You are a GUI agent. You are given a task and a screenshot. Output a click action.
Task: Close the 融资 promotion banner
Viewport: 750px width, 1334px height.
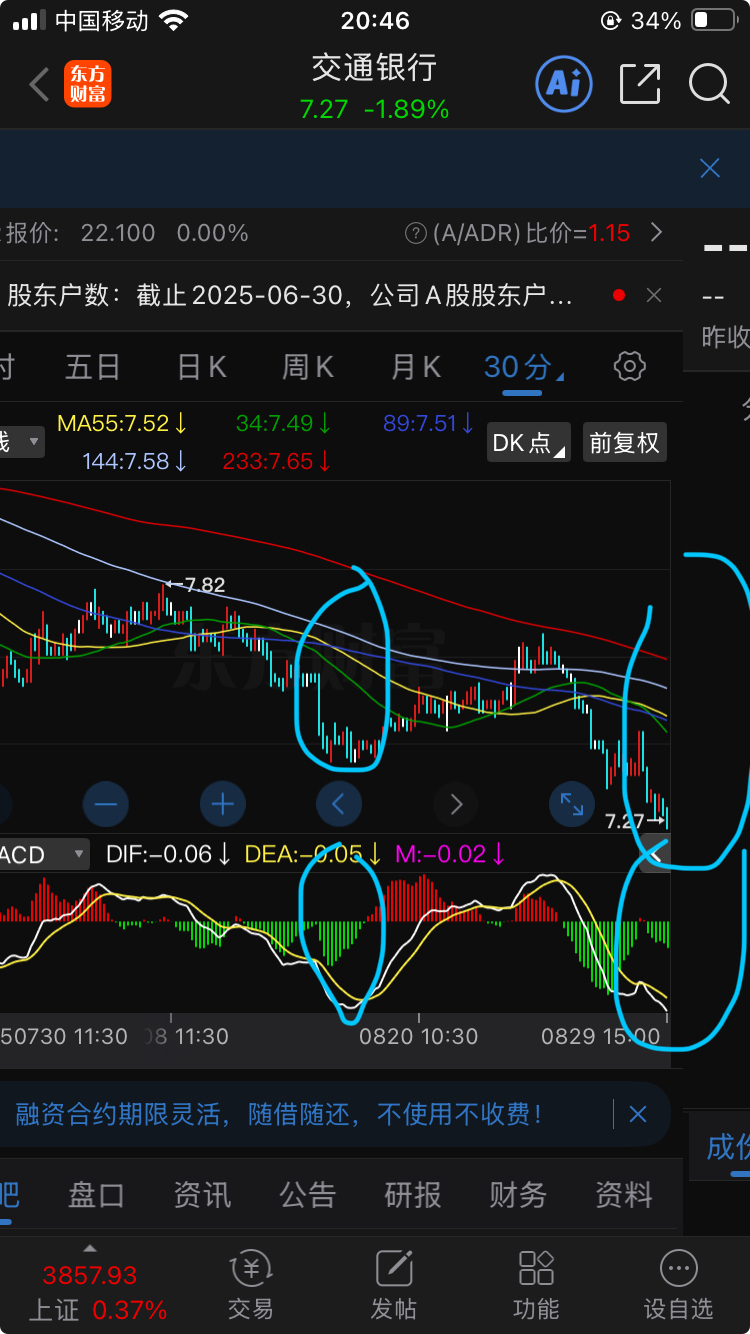pos(637,1114)
